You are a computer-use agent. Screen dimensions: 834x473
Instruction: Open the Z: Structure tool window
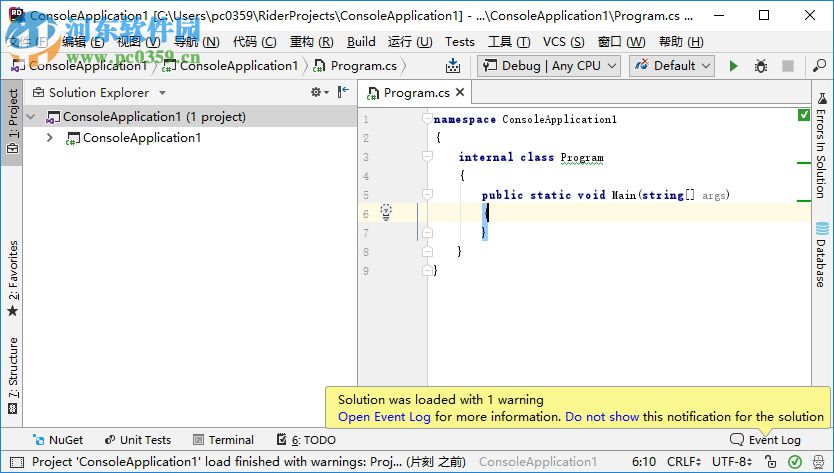(12, 376)
